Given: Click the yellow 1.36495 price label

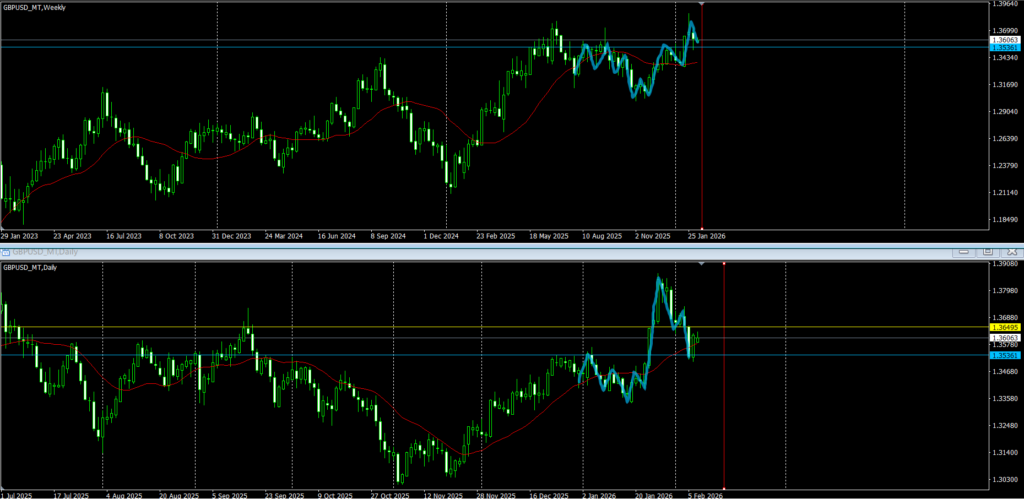Looking at the screenshot, I should (1004, 327).
